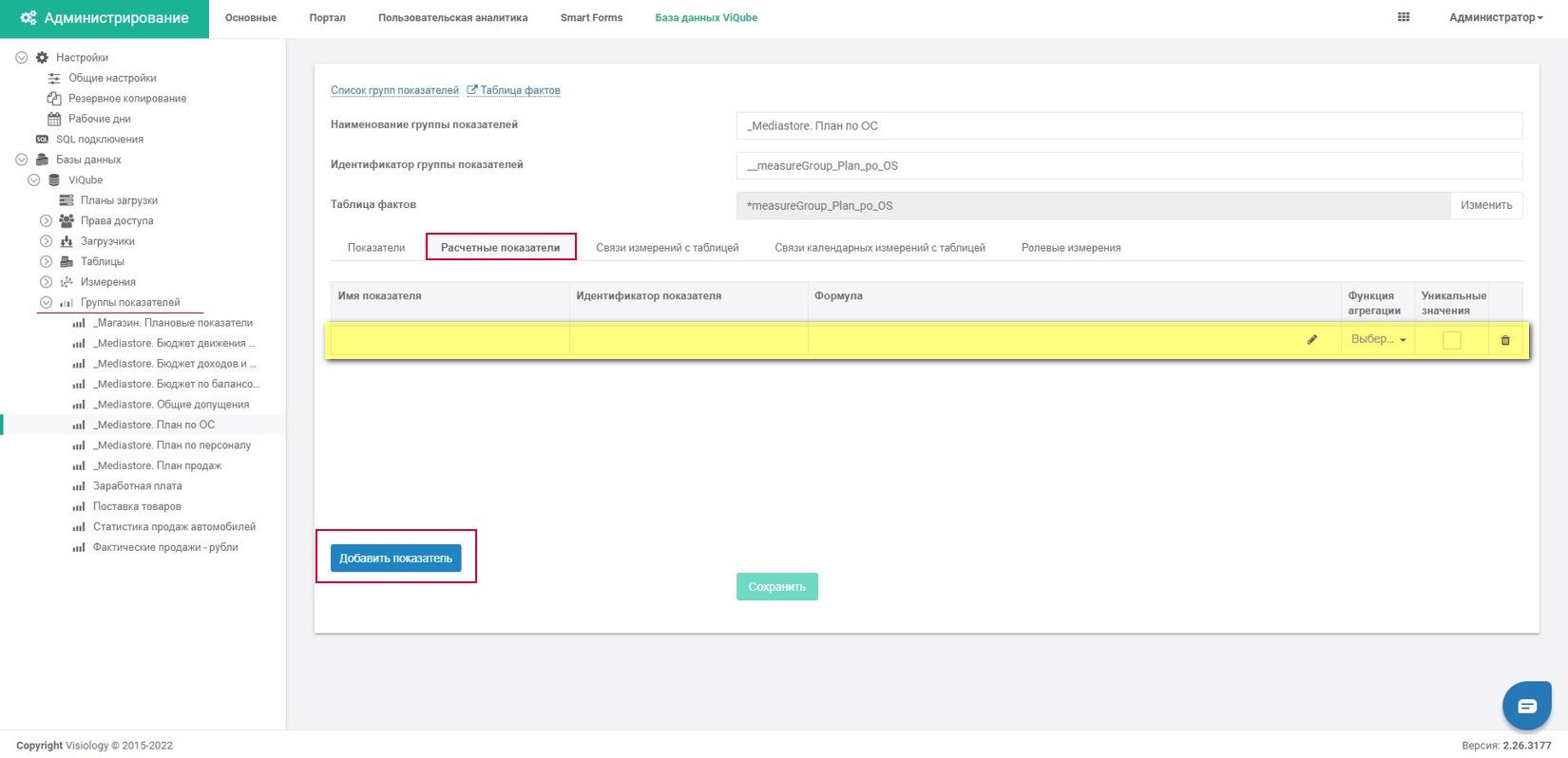Select _Магазин. Плановые показатели item
Viewport: 1568px width, 758px height.
tap(173, 323)
